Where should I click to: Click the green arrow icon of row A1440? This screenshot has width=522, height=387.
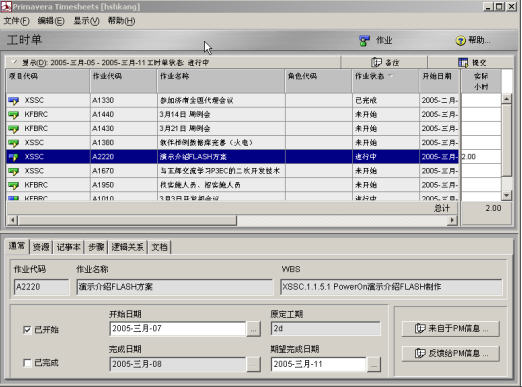(x=14, y=115)
